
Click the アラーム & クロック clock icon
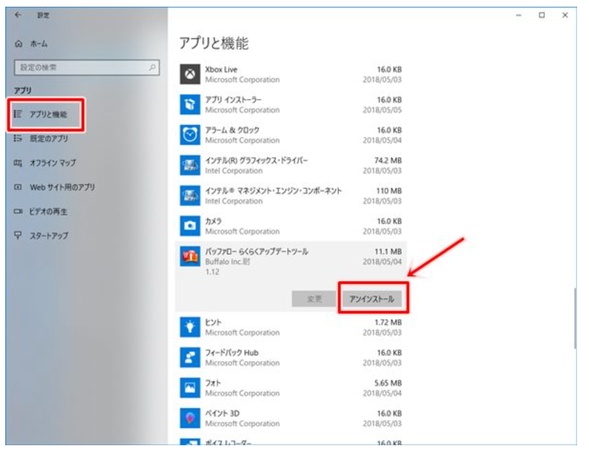pyautogui.click(x=190, y=134)
